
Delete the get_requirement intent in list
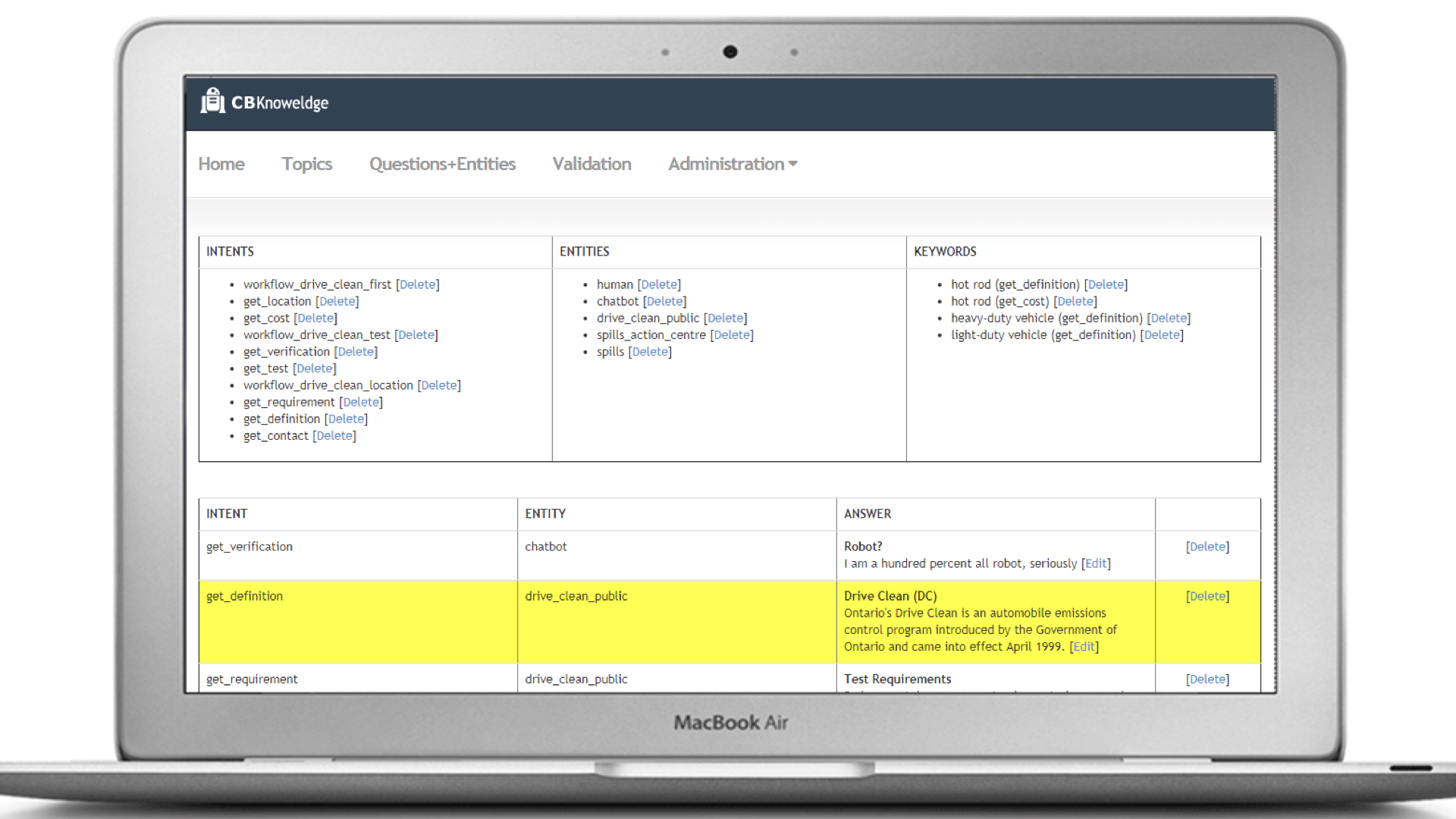click(x=361, y=402)
